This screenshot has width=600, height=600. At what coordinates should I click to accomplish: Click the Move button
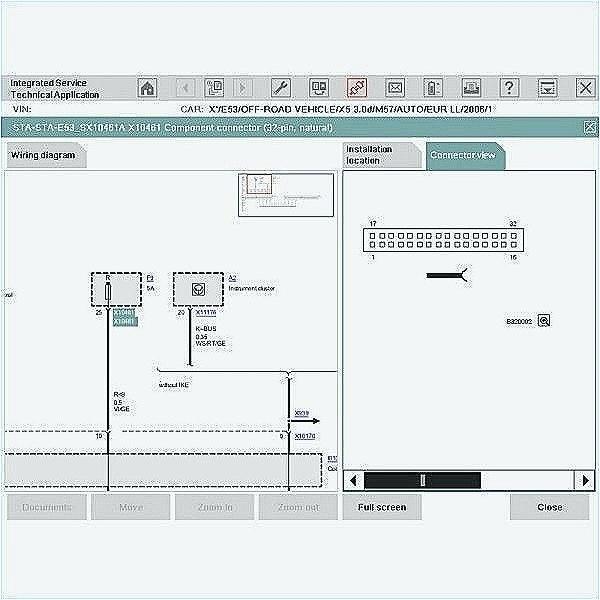click(130, 507)
